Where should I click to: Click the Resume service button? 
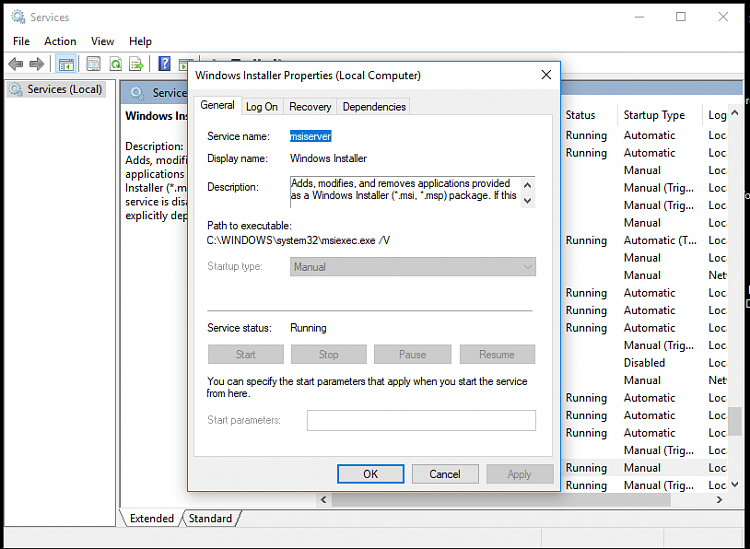[497, 354]
